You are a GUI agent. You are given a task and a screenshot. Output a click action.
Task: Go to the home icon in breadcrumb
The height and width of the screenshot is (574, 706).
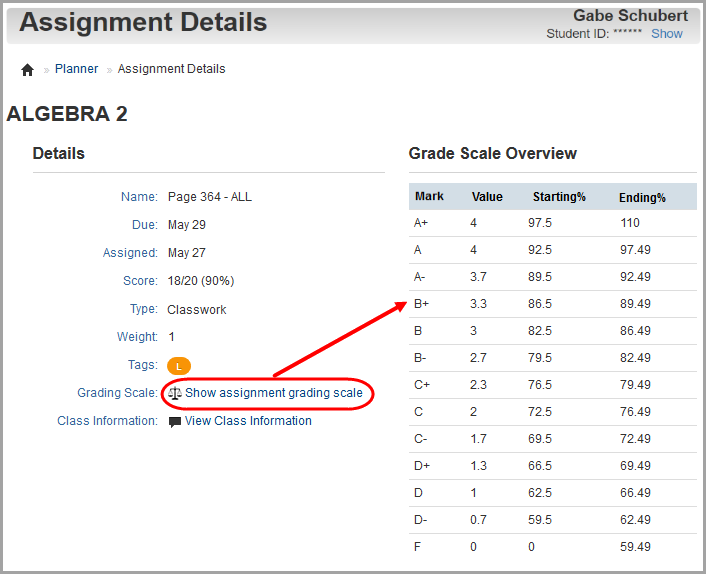point(27,70)
